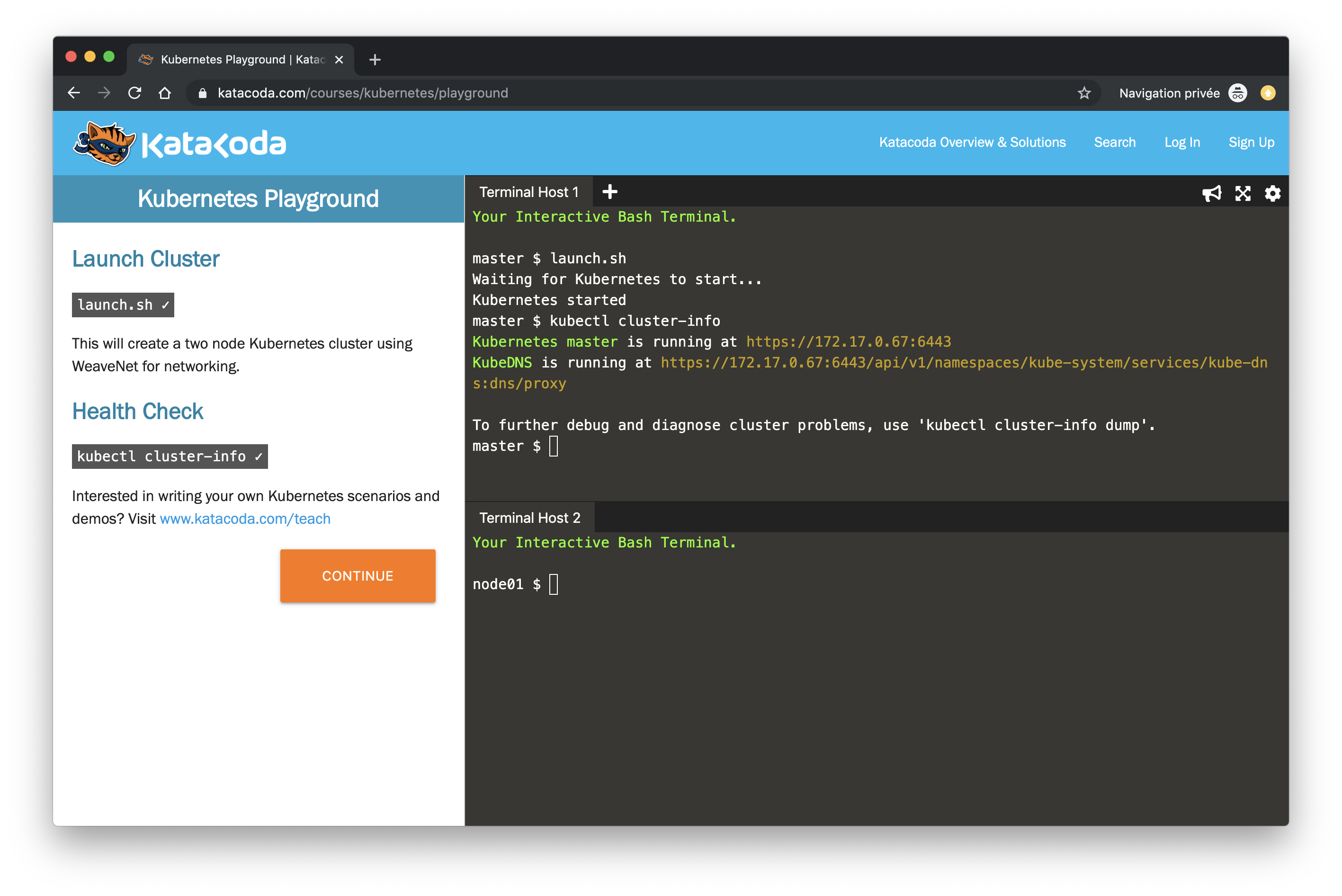This screenshot has height=896, width=1342.
Task: Open Katacoda Overview & Solutions menu
Action: [x=972, y=142]
